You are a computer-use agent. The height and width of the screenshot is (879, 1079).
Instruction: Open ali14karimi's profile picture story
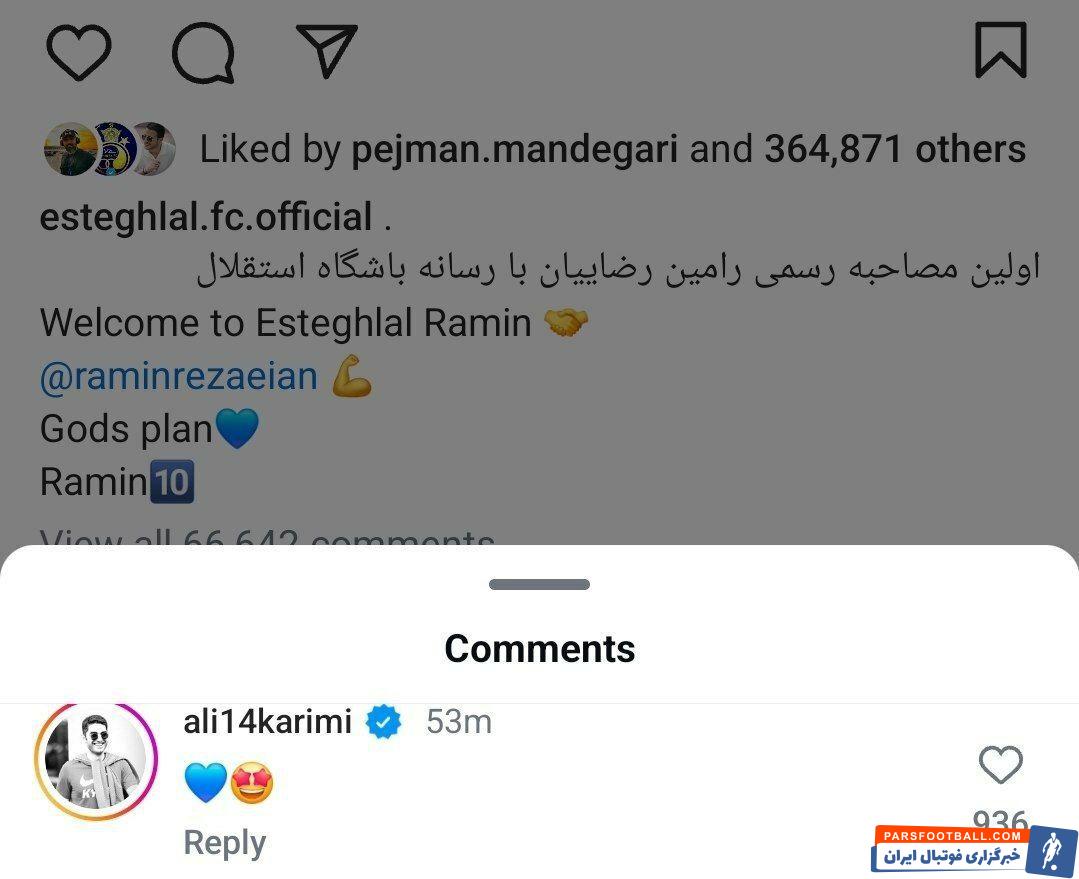click(96, 761)
